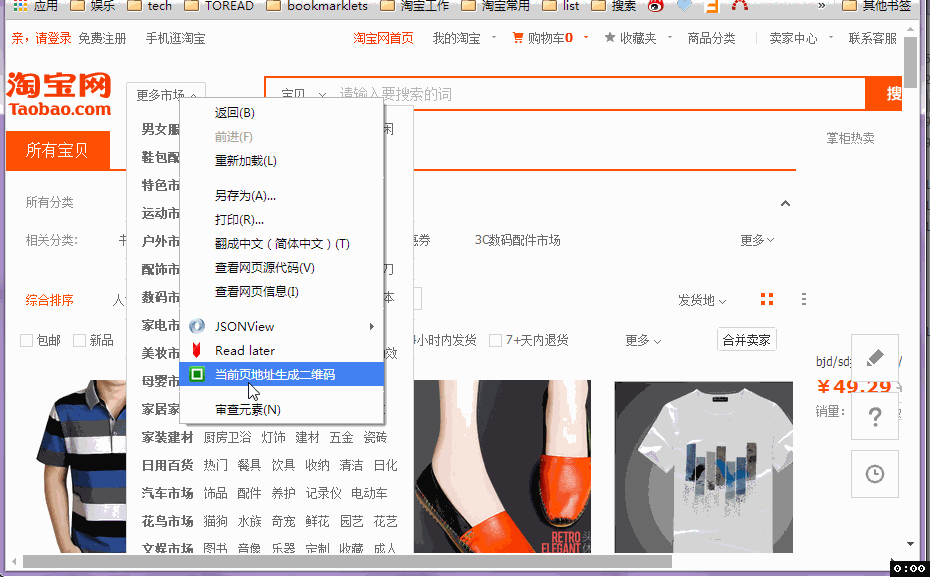Viewport: 930px width, 577px height.
Task: Open the clock history icon in sidebar
Action: (874, 474)
